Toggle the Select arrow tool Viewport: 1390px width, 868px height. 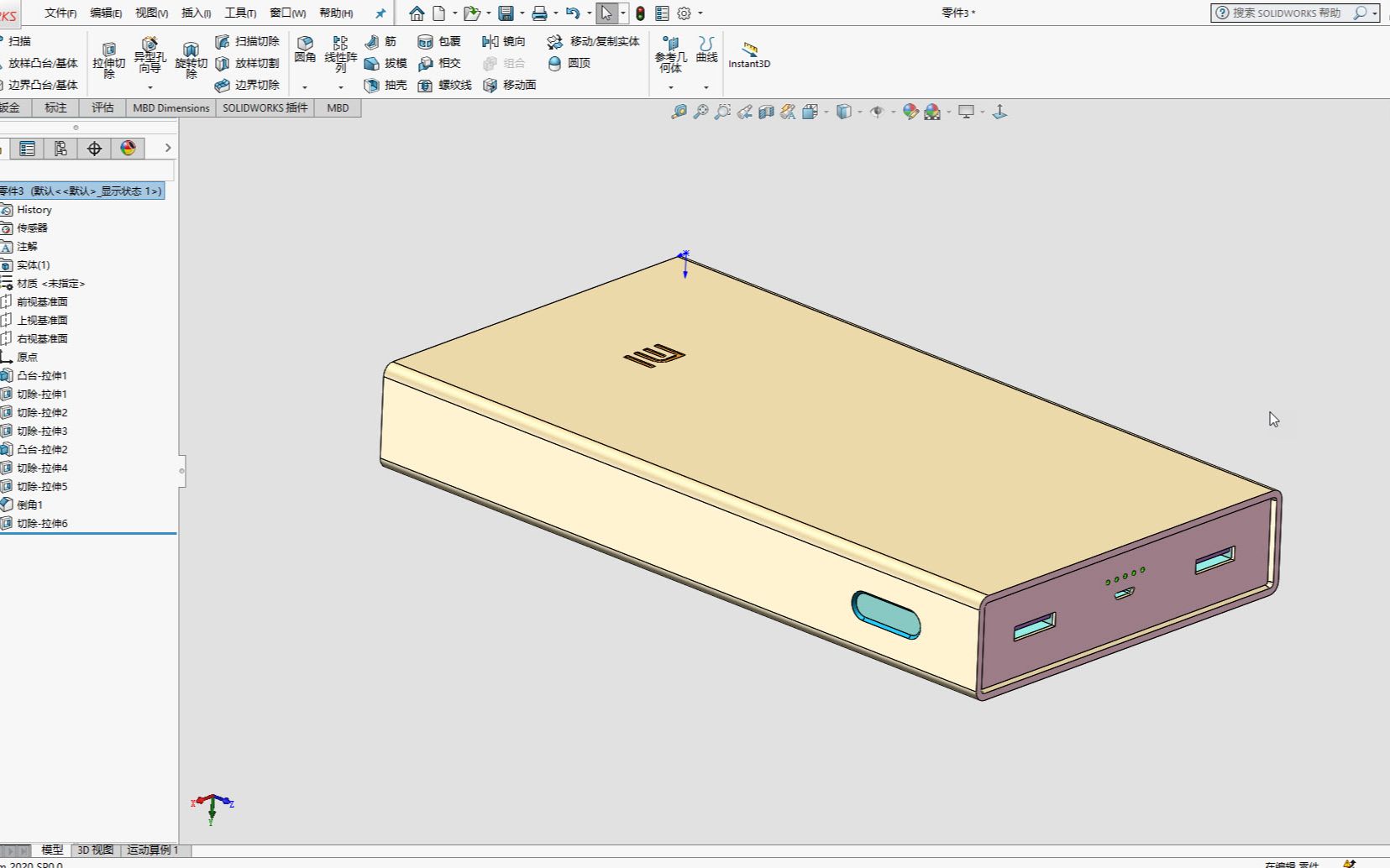coord(606,13)
